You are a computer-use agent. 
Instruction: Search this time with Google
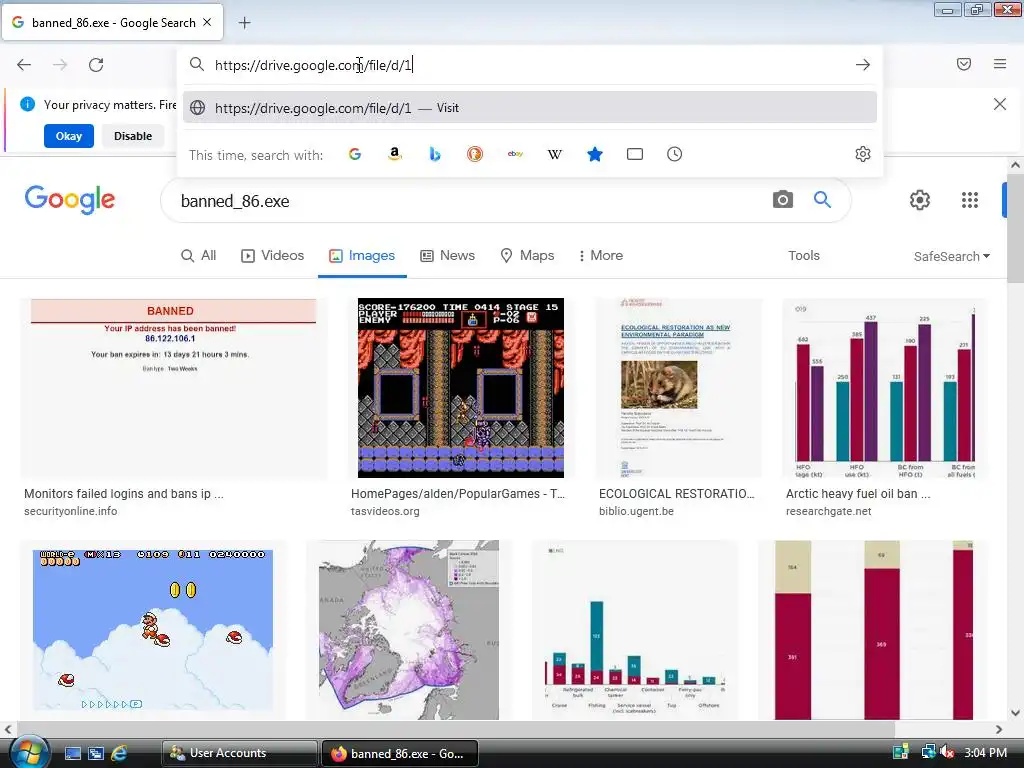[355, 154]
